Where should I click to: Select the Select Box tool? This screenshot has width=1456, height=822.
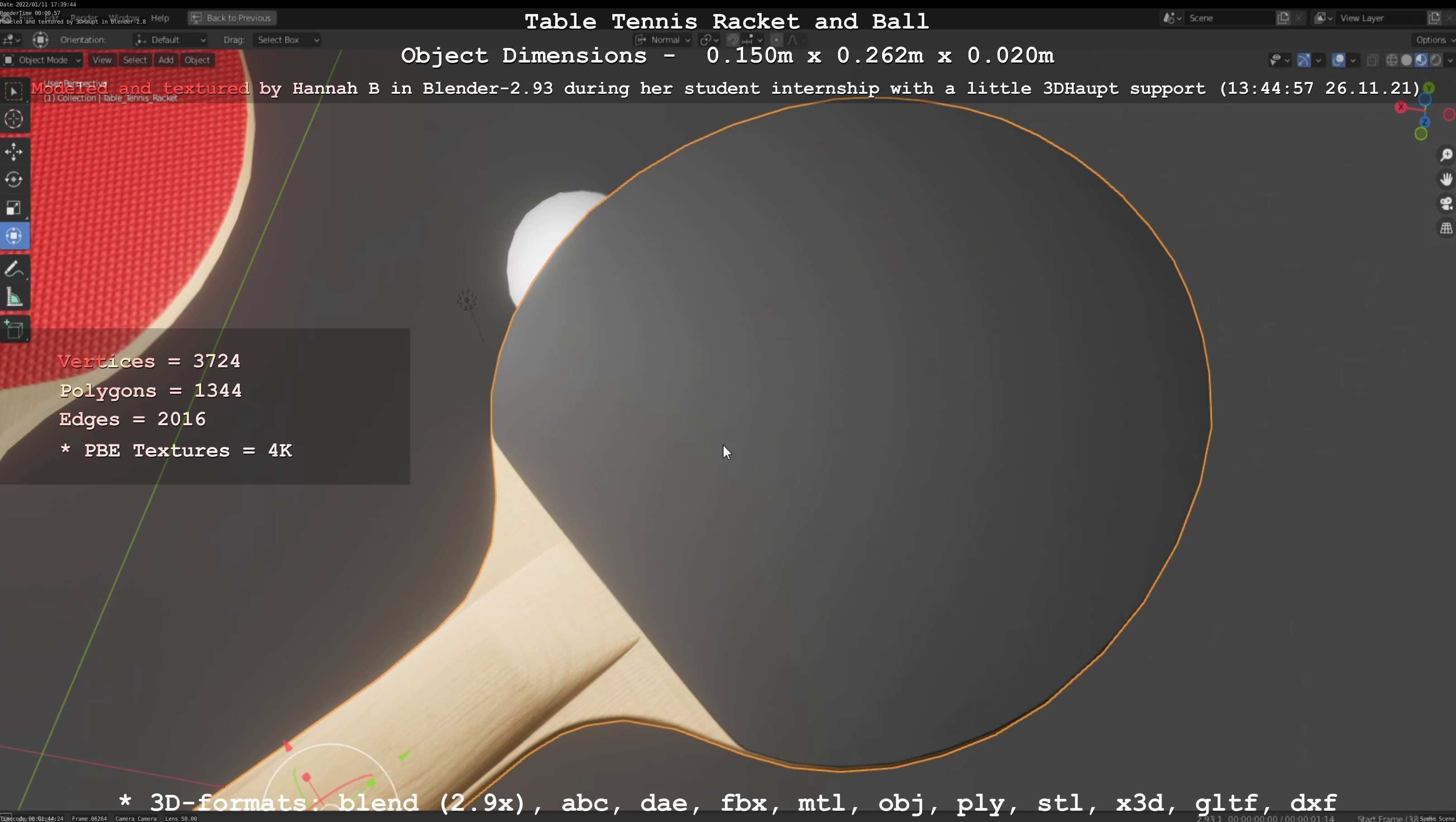click(x=14, y=91)
